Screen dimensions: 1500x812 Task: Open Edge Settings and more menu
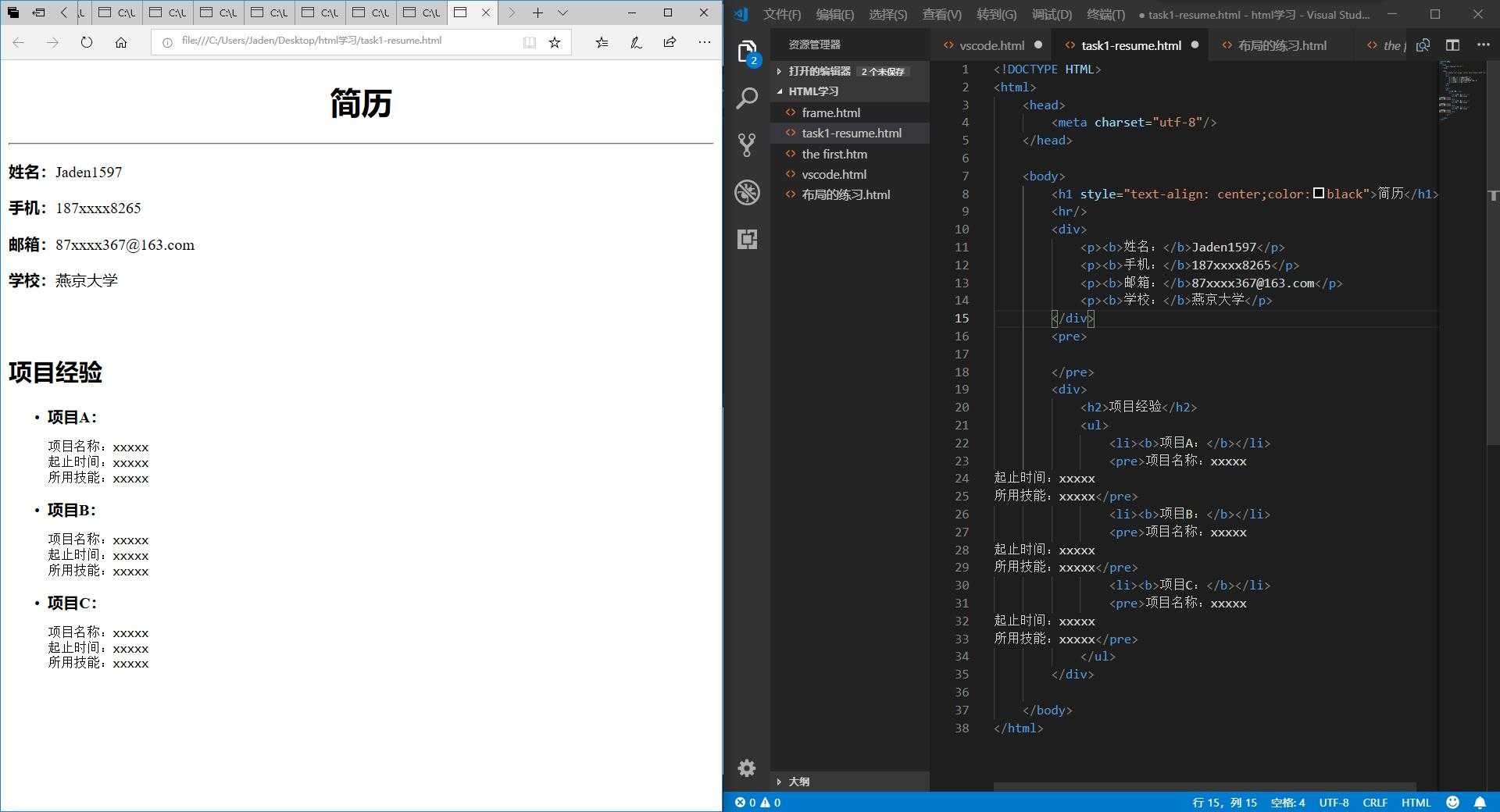705,43
